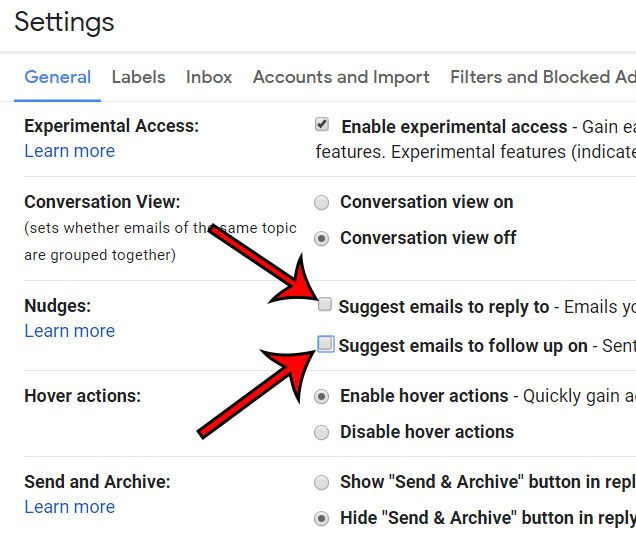Go to the Inbox settings tab

[x=209, y=77]
